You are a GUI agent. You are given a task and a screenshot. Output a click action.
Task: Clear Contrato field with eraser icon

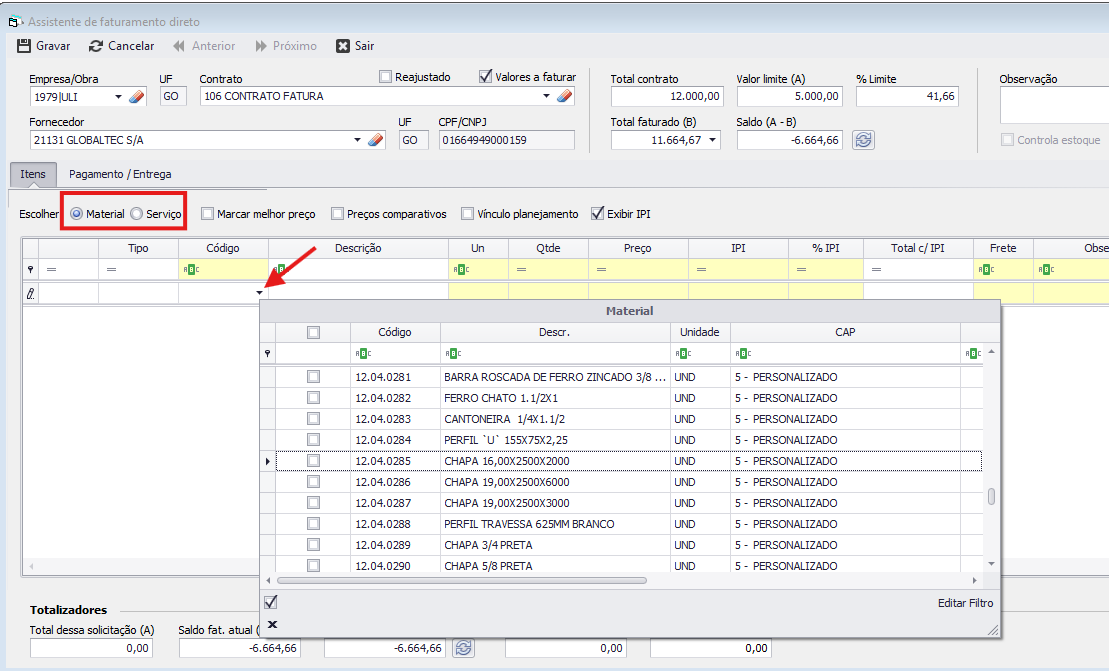click(565, 97)
